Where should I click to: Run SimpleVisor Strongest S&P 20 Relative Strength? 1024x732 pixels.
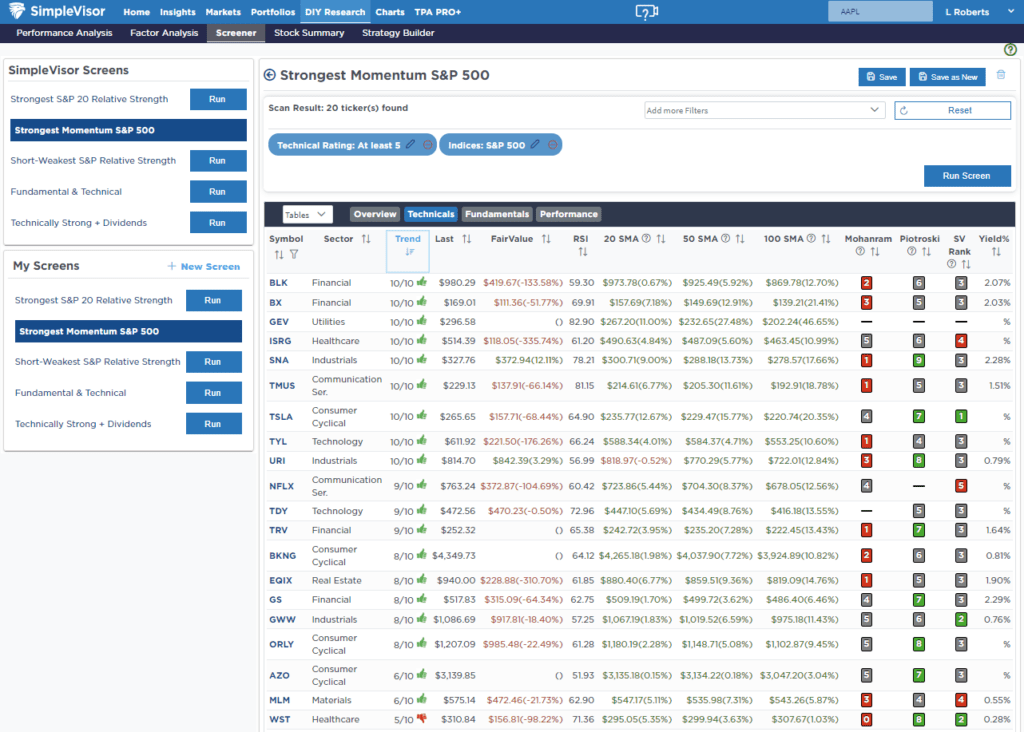(x=217, y=99)
